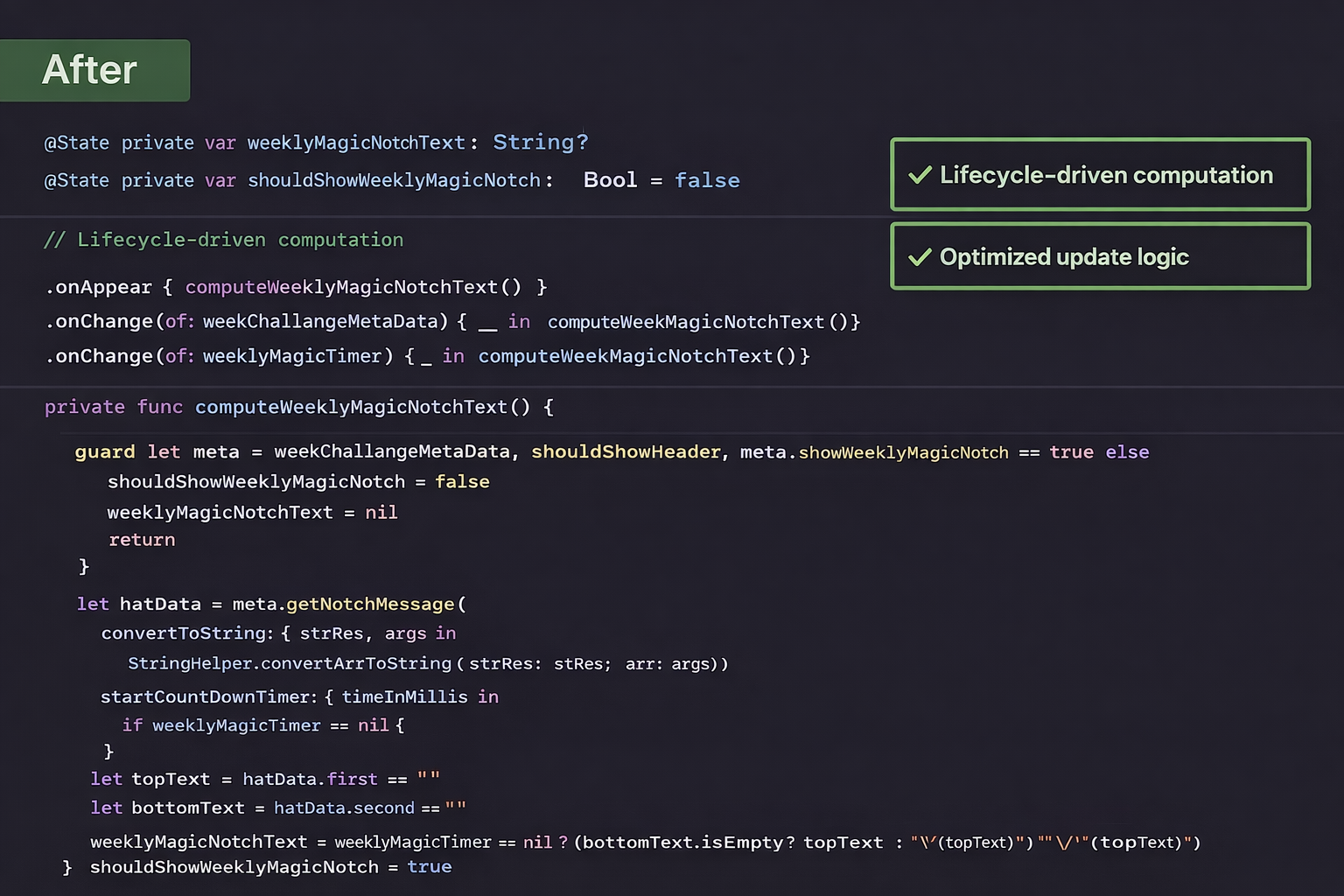Click the guard keyword
The height and width of the screenshot is (896, 1344).
tap(105, 451)
